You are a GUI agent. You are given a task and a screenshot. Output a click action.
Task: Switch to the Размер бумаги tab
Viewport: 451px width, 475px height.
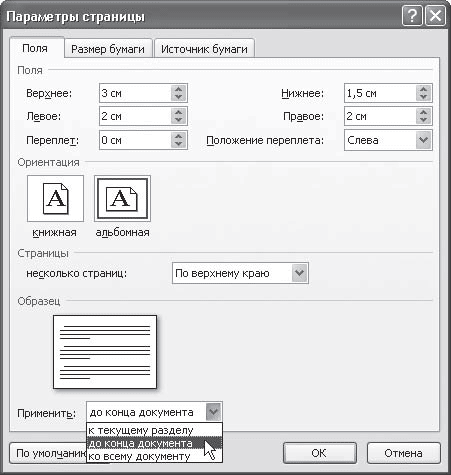tap(108, 49)
